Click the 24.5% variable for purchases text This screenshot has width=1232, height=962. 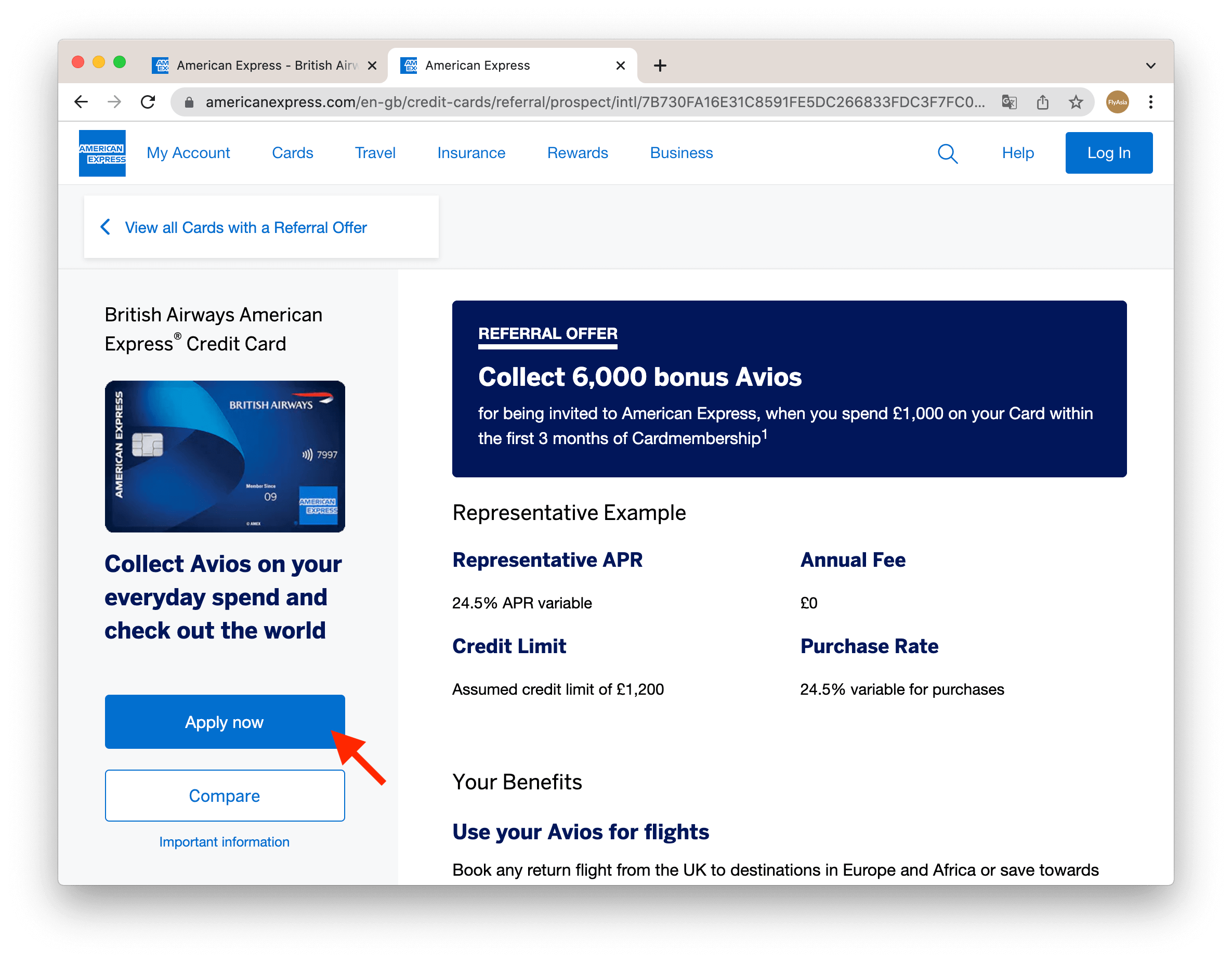(902, 689)
